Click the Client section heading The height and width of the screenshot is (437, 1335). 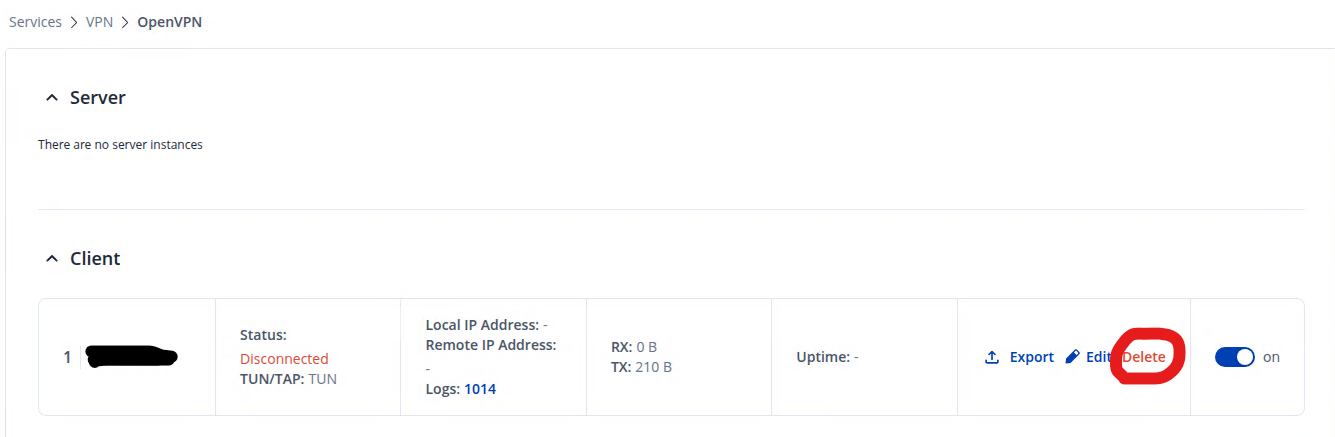click(95, 259)
